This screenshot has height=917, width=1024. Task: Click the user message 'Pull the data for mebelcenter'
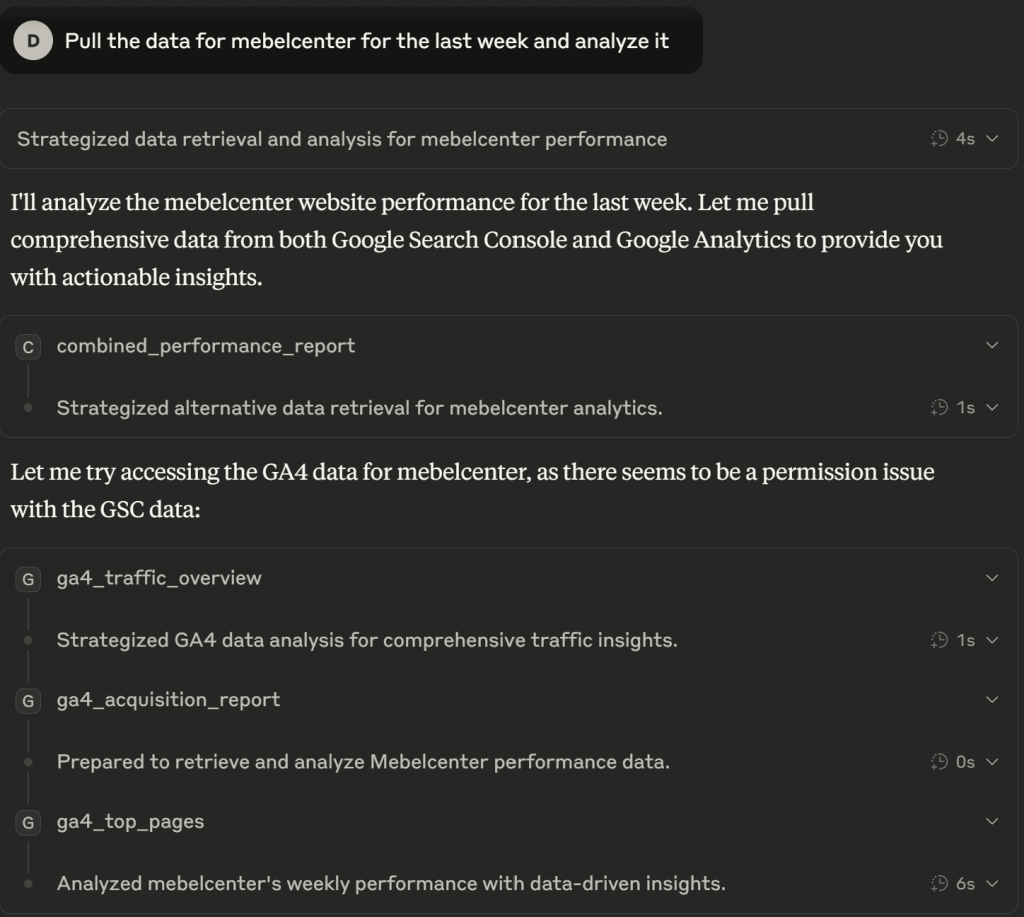pyautogui.click(x=367, y=41)
